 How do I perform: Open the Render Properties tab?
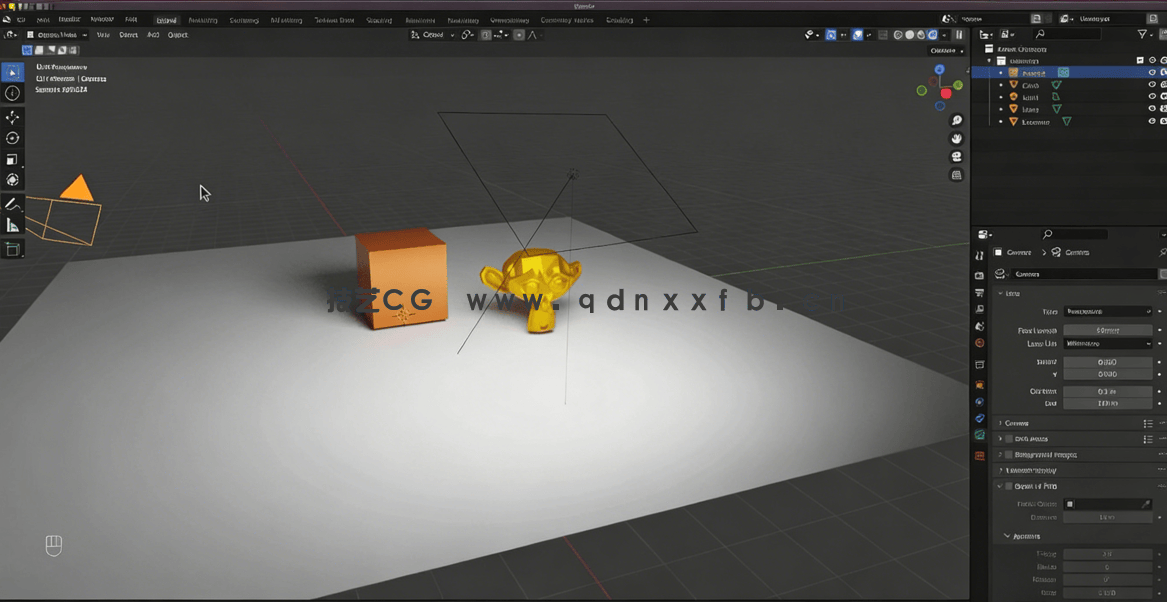coord(980,275)
